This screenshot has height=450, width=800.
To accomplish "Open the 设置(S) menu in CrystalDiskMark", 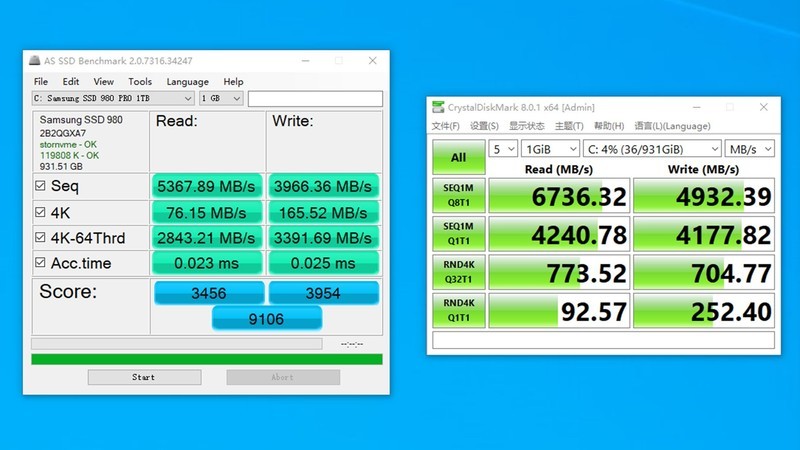I will coord(484,126).
